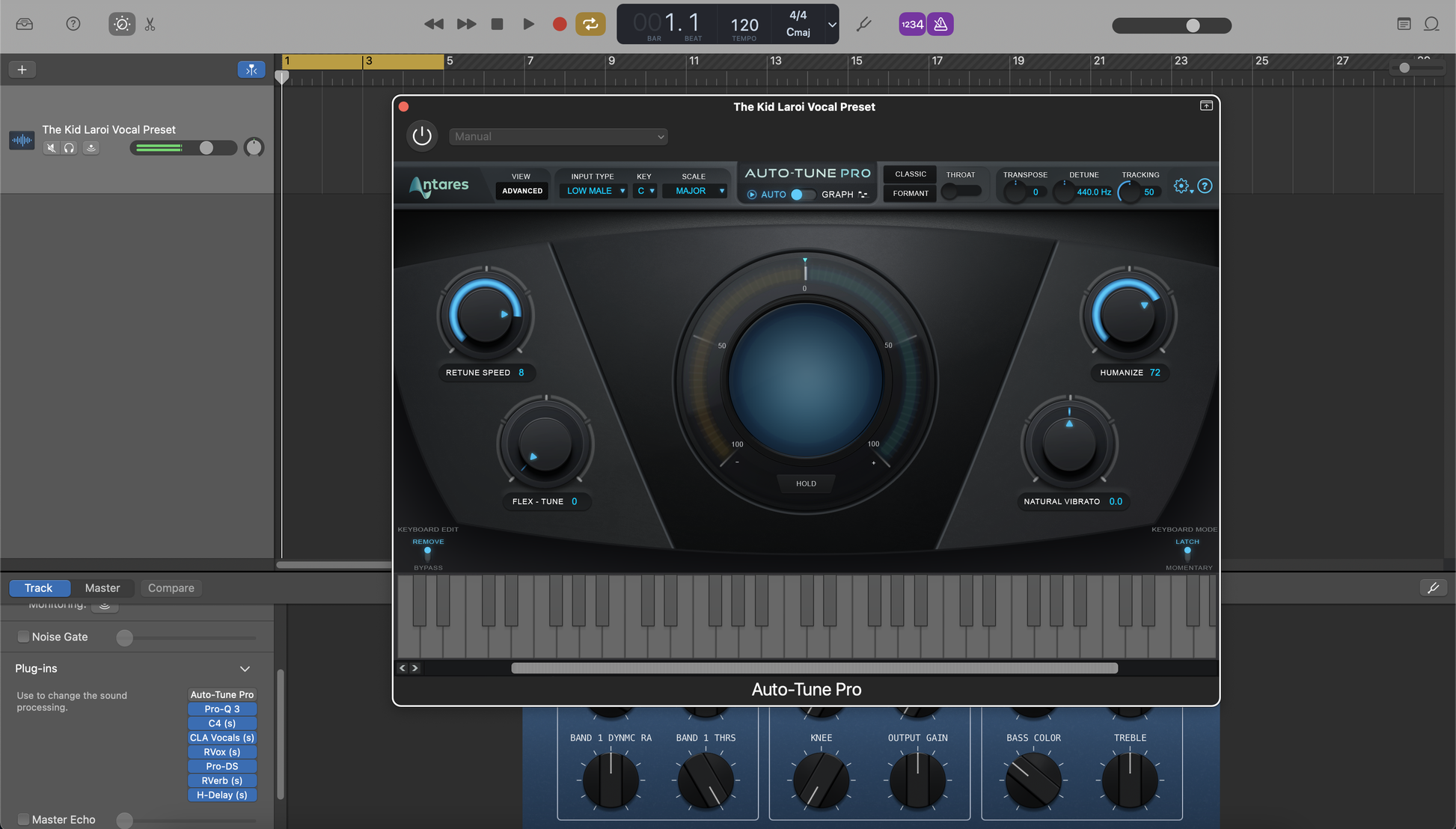1456x829 pixels.
Task: Toggle the cycle loop button
Action: point(590,24)
